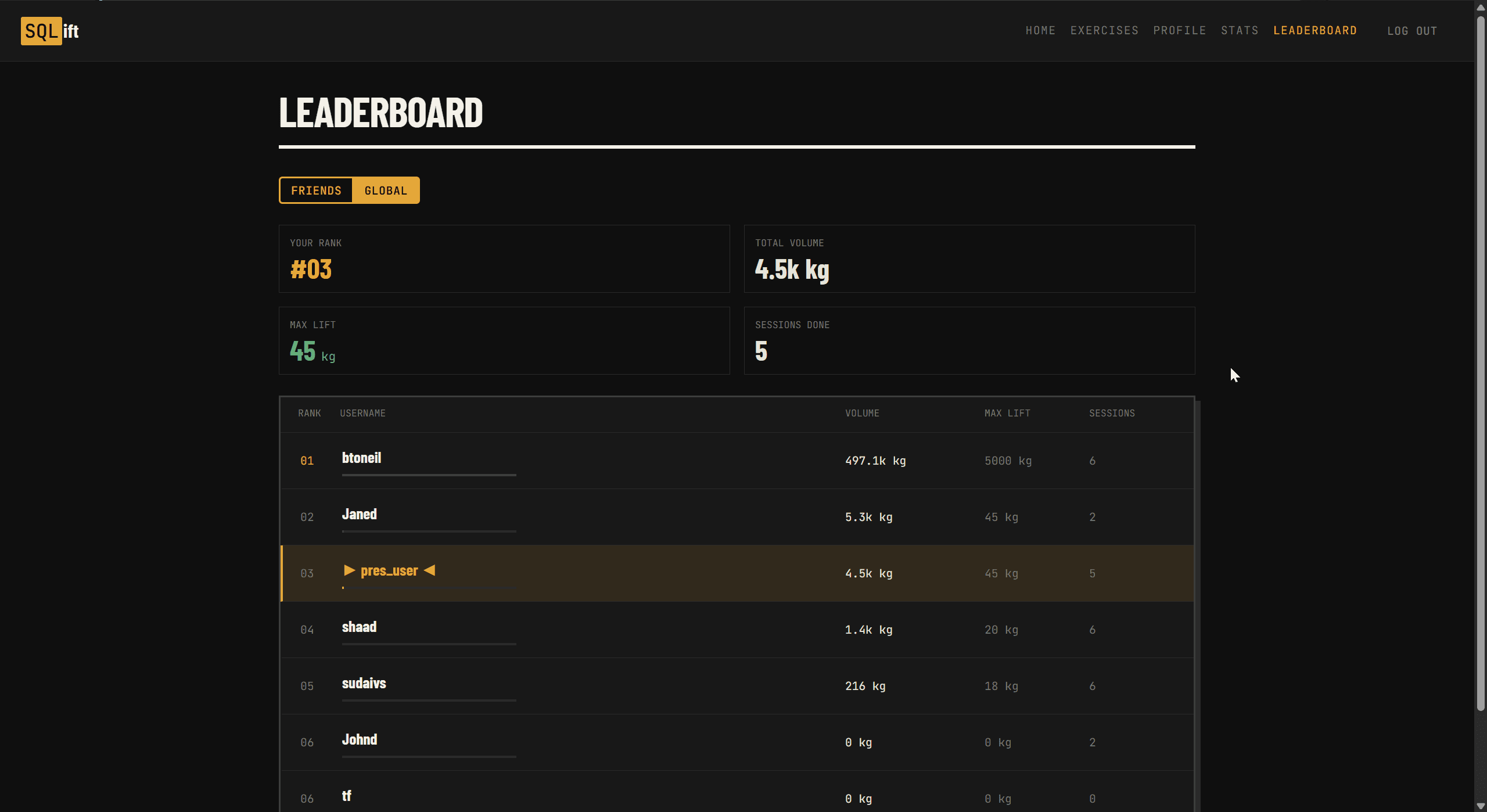Screen dimensions: 1487x812
Task: Click the 1.4k kg volume for shaad
Action: click(868, 630)
